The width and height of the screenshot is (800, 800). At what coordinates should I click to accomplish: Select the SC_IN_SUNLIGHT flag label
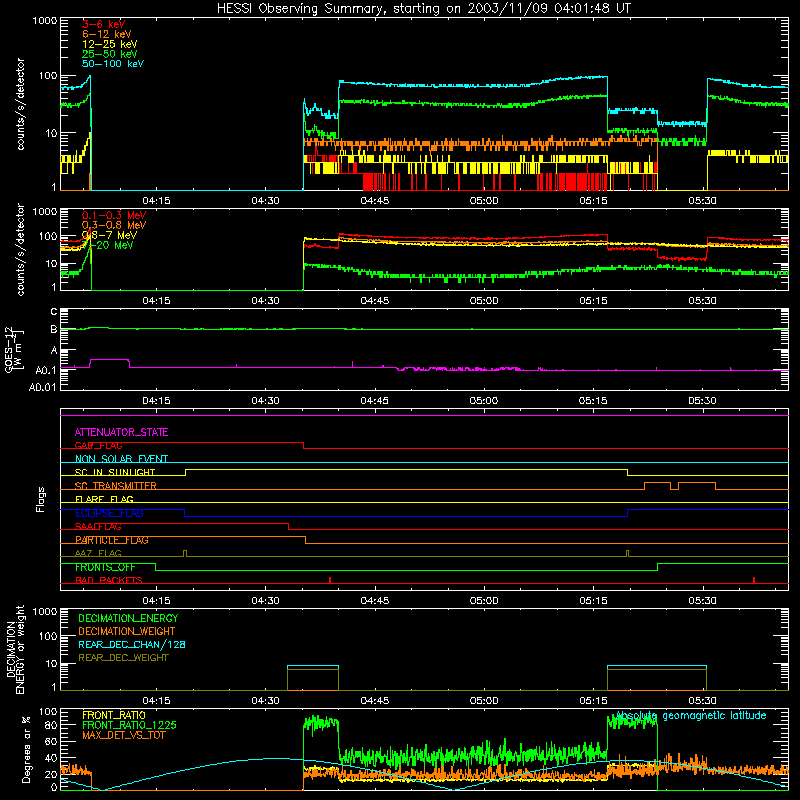point(115,472)
